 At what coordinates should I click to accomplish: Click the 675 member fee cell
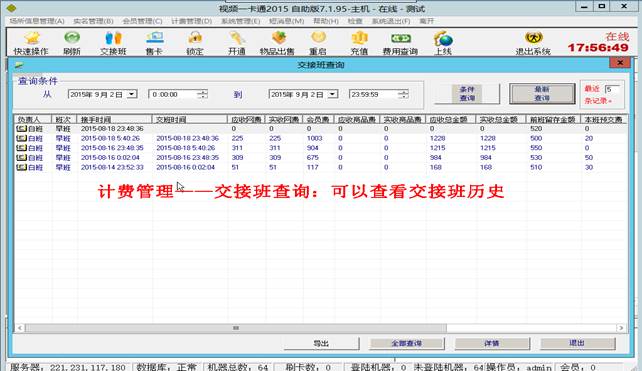pos(312,158)
